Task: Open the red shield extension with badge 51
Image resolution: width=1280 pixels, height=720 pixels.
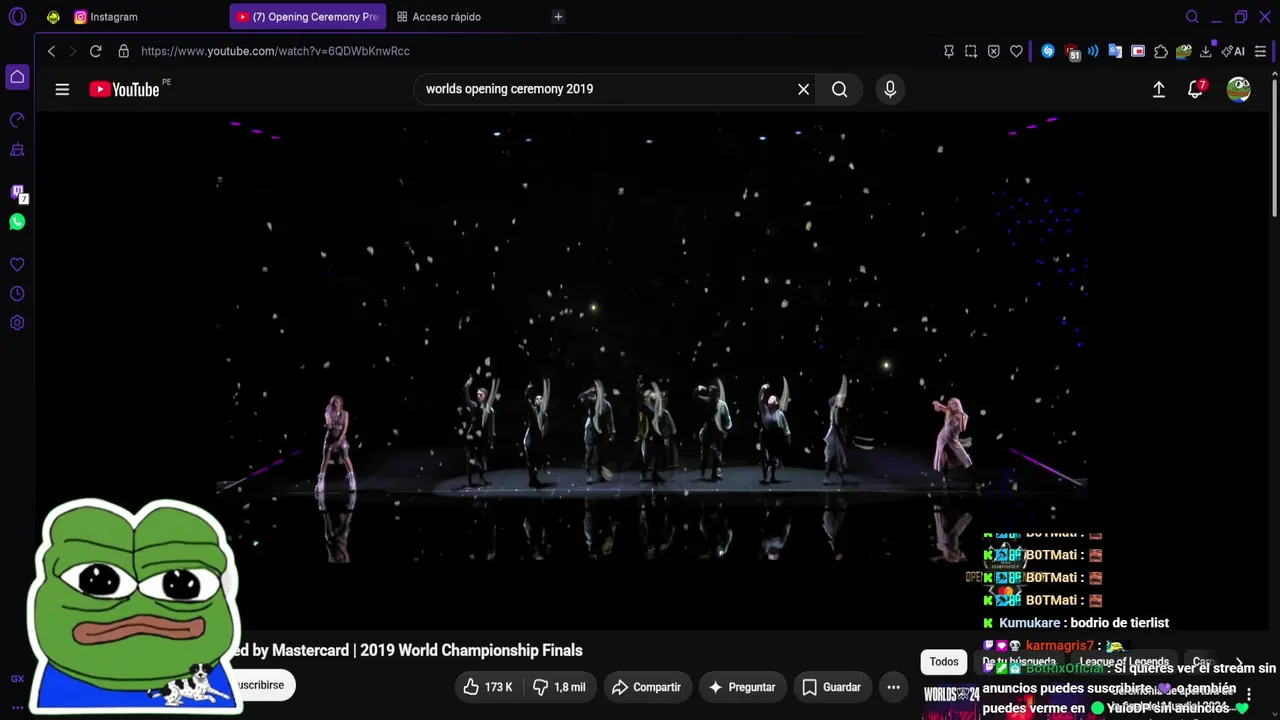Action: 1072,52
